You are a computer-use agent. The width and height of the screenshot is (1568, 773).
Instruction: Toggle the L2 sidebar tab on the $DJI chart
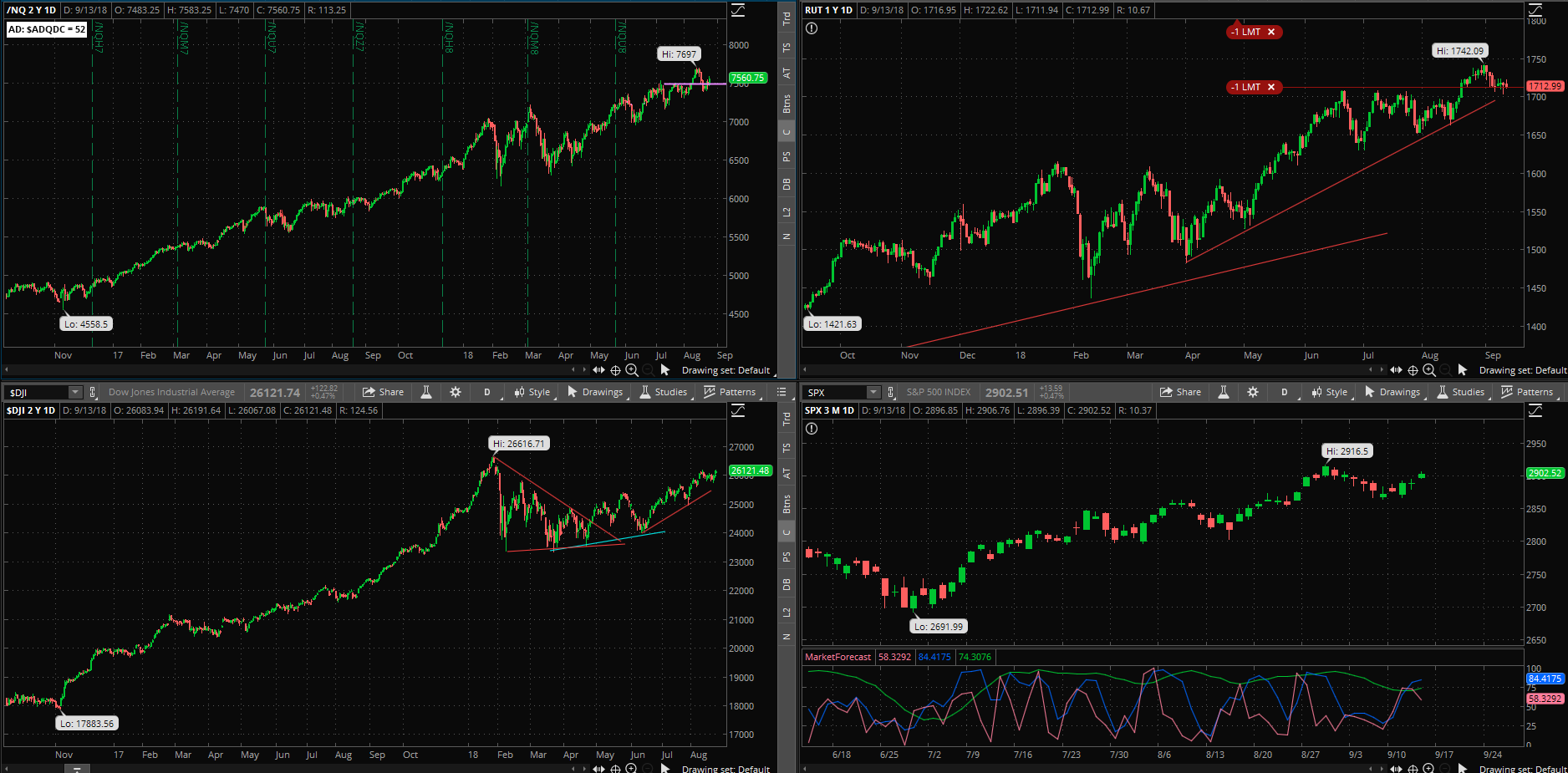click(787, 613)
